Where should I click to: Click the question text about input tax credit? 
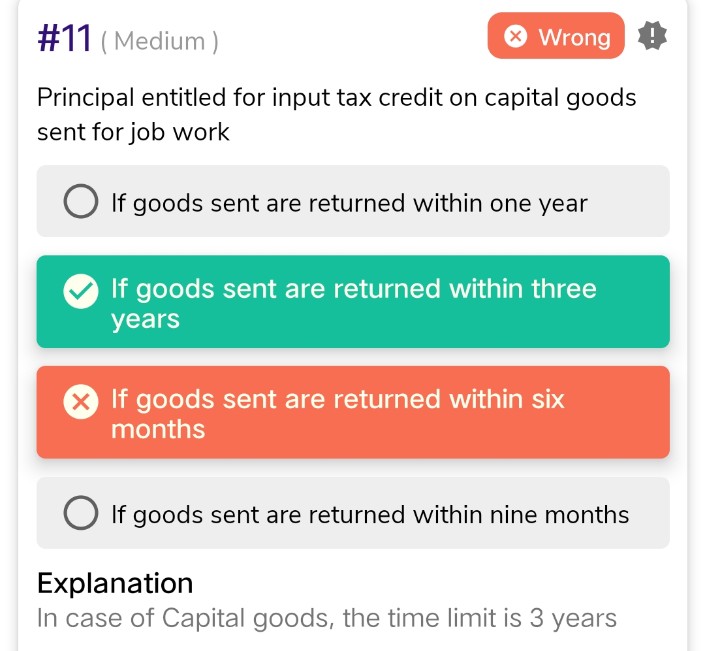[x=336, y=114]
